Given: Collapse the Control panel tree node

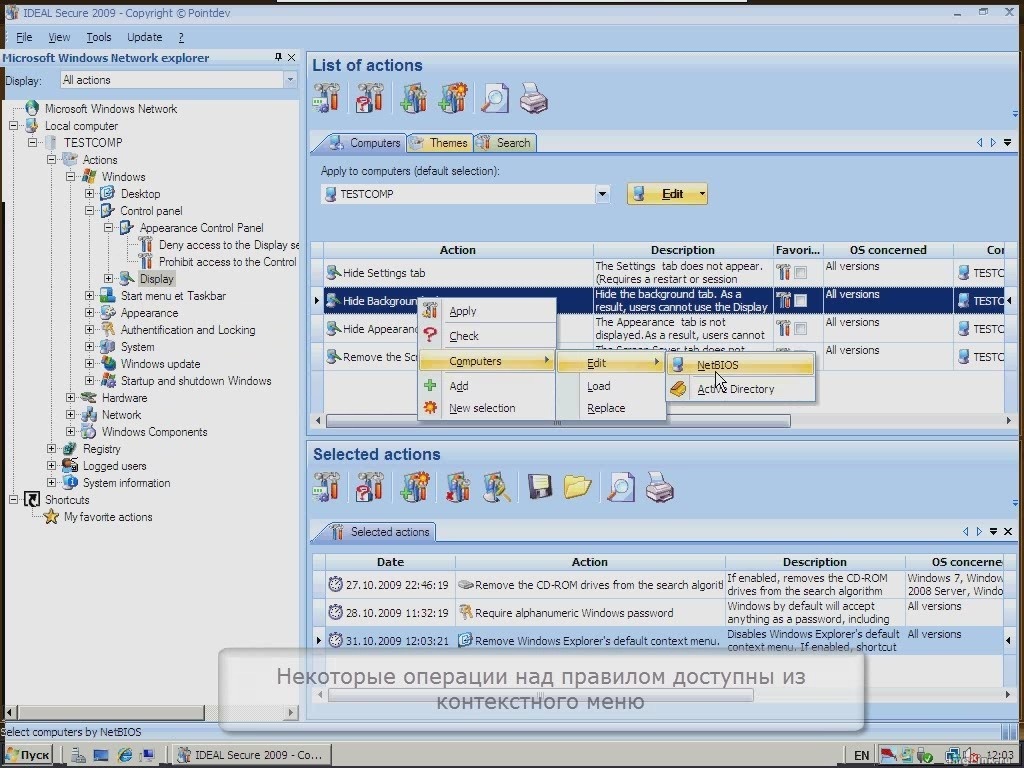Looking at the screenshot, I should (89, 210).
